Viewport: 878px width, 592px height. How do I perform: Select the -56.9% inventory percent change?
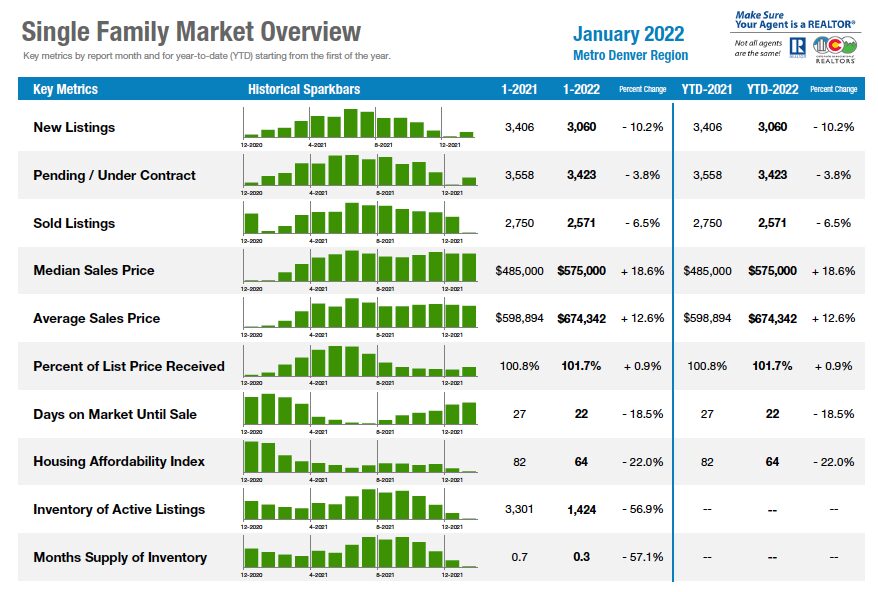click(x=643, y=509)
